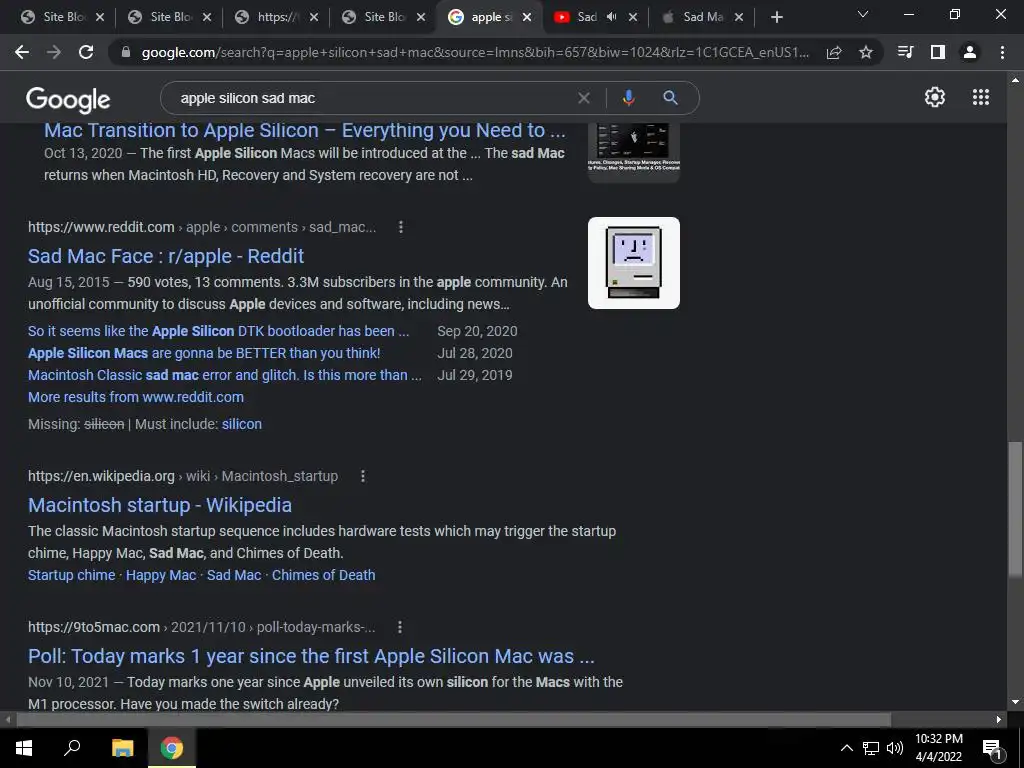Open the Startup chime sitelink
This screenshot has width=1024, height=768.
[71, 575]
